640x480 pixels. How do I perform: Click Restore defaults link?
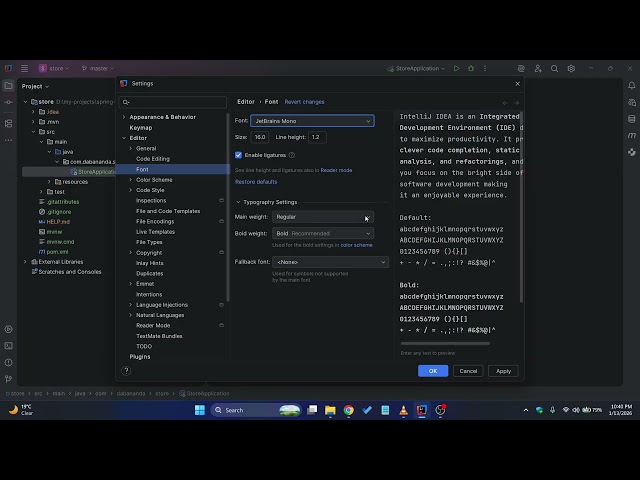(x=256, y=182)
